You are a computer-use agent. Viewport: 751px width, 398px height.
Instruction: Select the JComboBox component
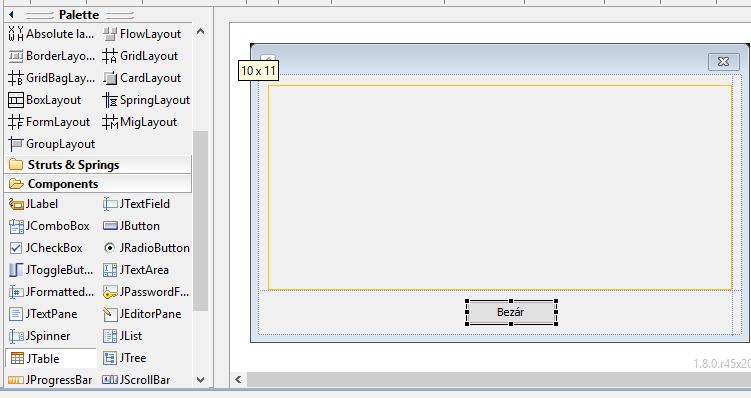(49, 226)
